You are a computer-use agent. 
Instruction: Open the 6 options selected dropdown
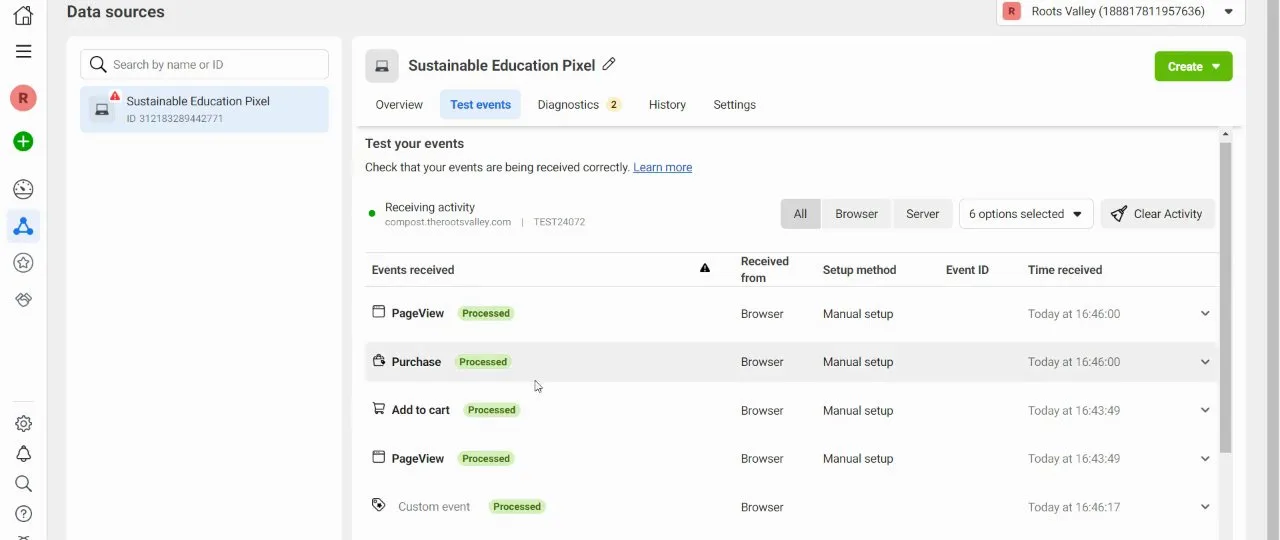point(1026,214)
